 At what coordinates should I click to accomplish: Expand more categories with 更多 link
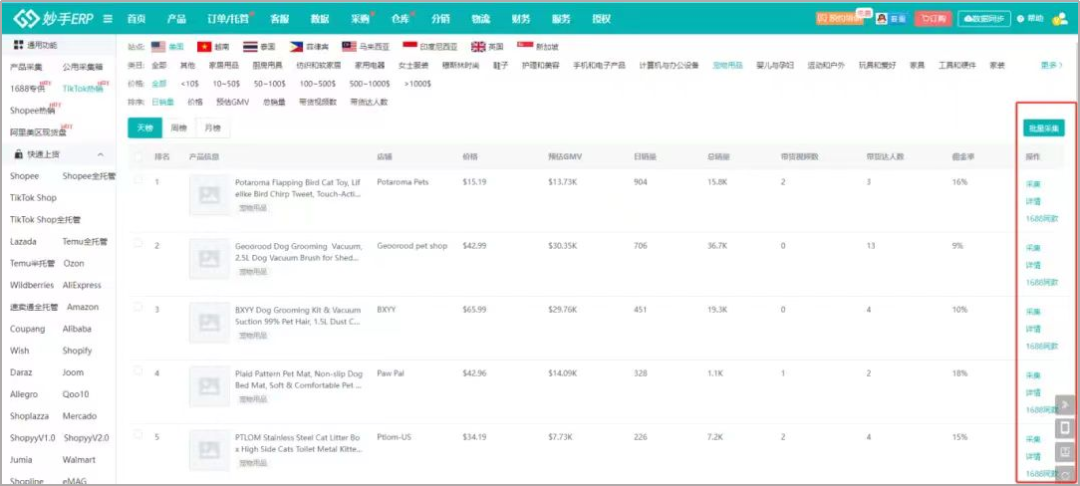(1051, 65)
